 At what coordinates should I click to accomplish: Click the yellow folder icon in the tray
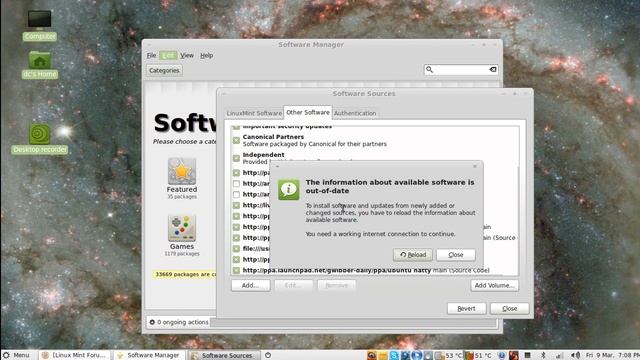[383, 356]
